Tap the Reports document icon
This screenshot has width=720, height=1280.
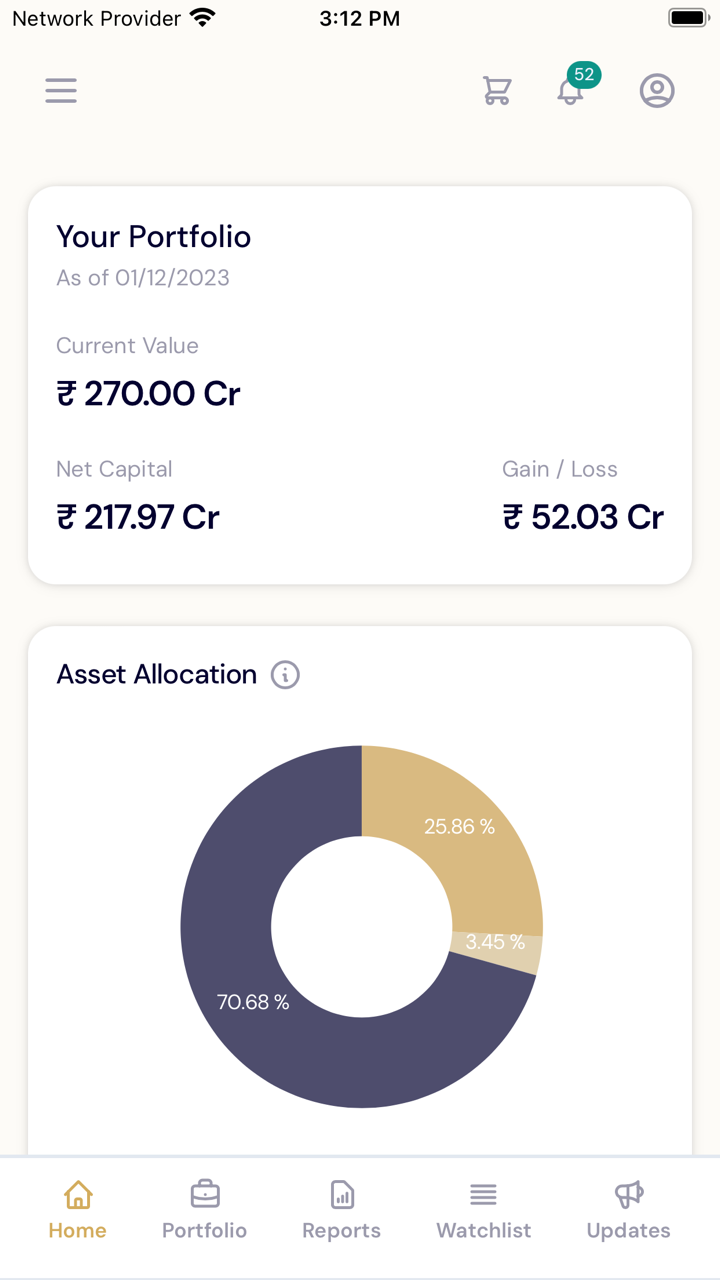pos(342,1194)
